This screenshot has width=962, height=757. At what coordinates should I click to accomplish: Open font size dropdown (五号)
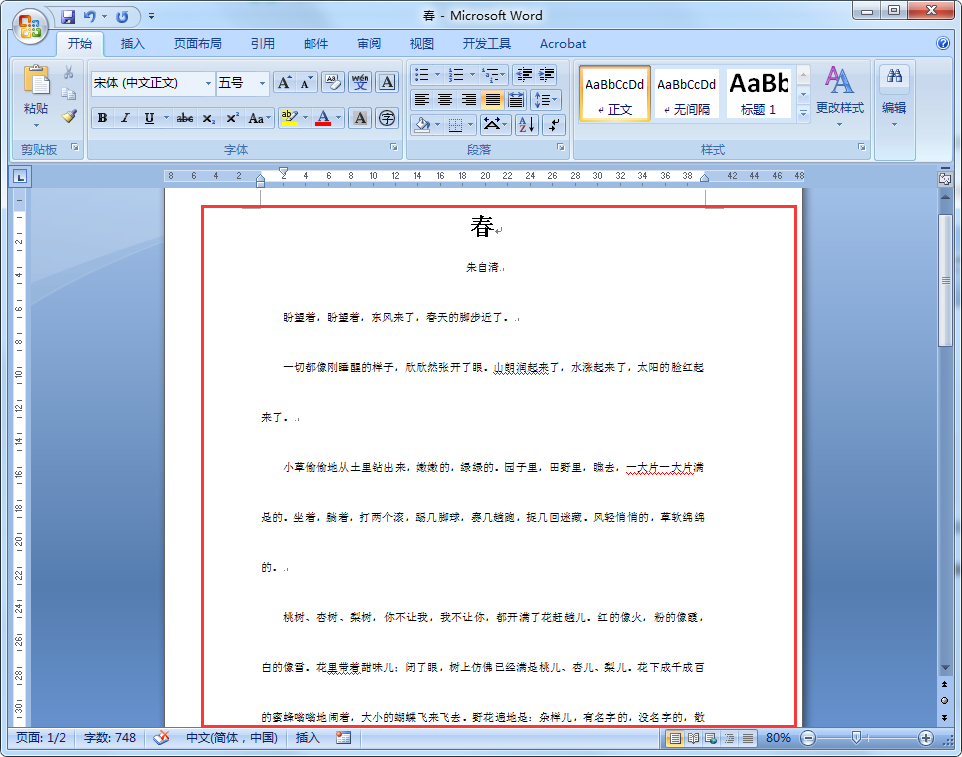click(x=263, y=83)
